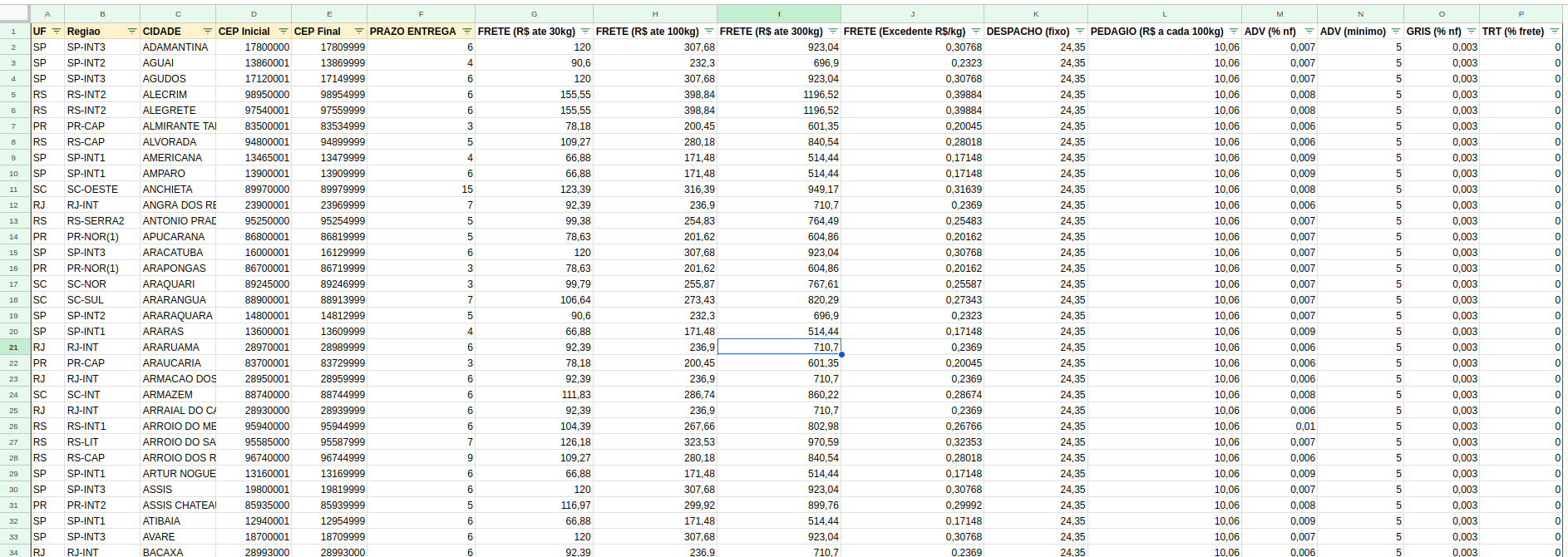Select row 11 header number

pyautogui.click(x=14, y=190)
